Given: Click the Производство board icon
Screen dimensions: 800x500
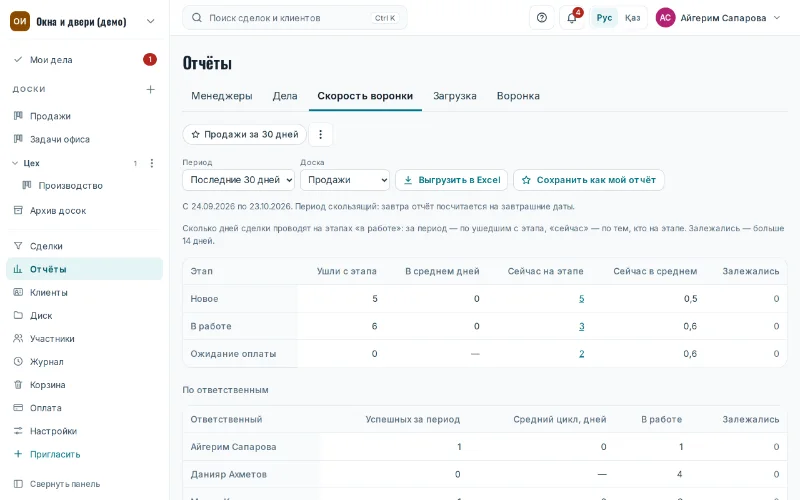Looking at the screenshot, I should point(27,185).
